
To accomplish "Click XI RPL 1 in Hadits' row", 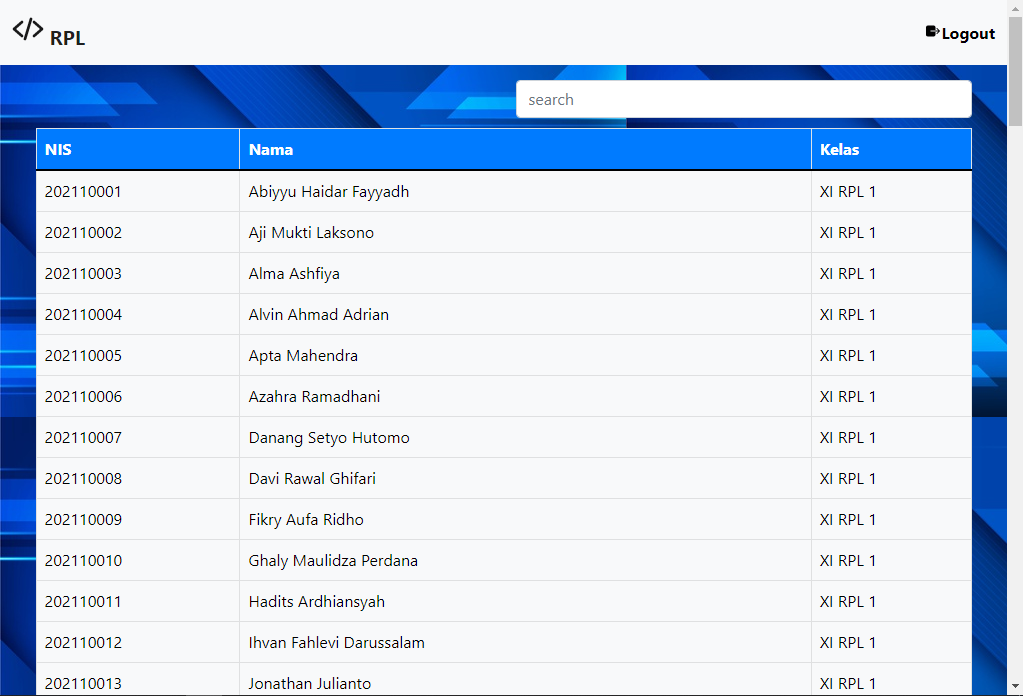I will click(847, 603).
